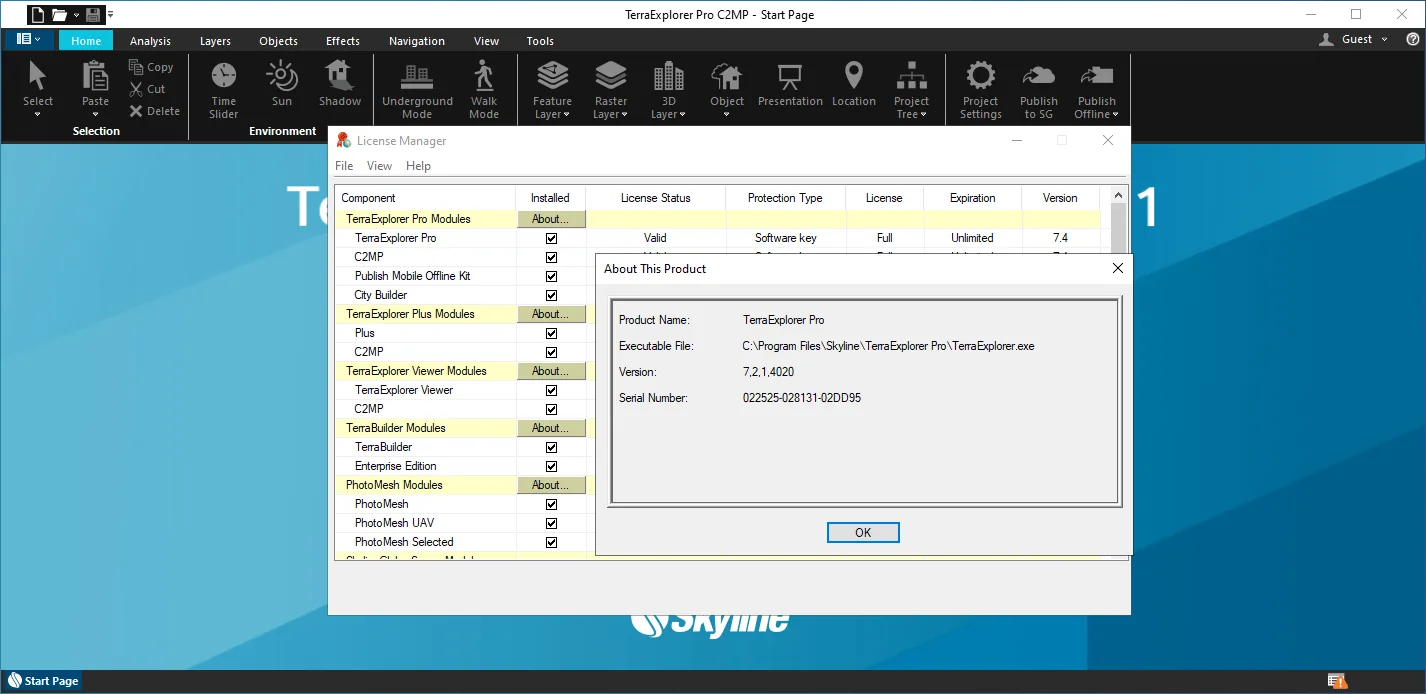The width and height of the screenshot is (1426, 694).
Task: Click the Save disk icon in title bar
Action: (93, 14)
